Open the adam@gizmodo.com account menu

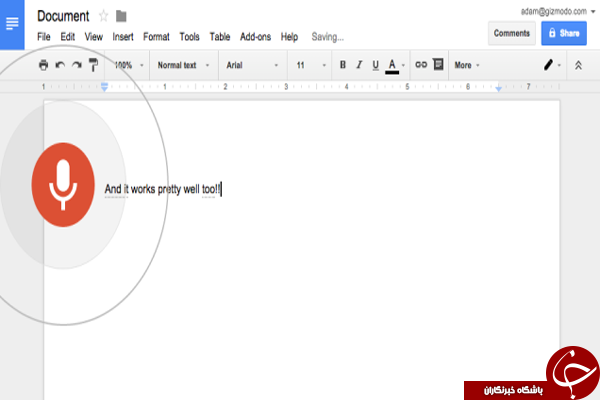(x=558, y=11)
